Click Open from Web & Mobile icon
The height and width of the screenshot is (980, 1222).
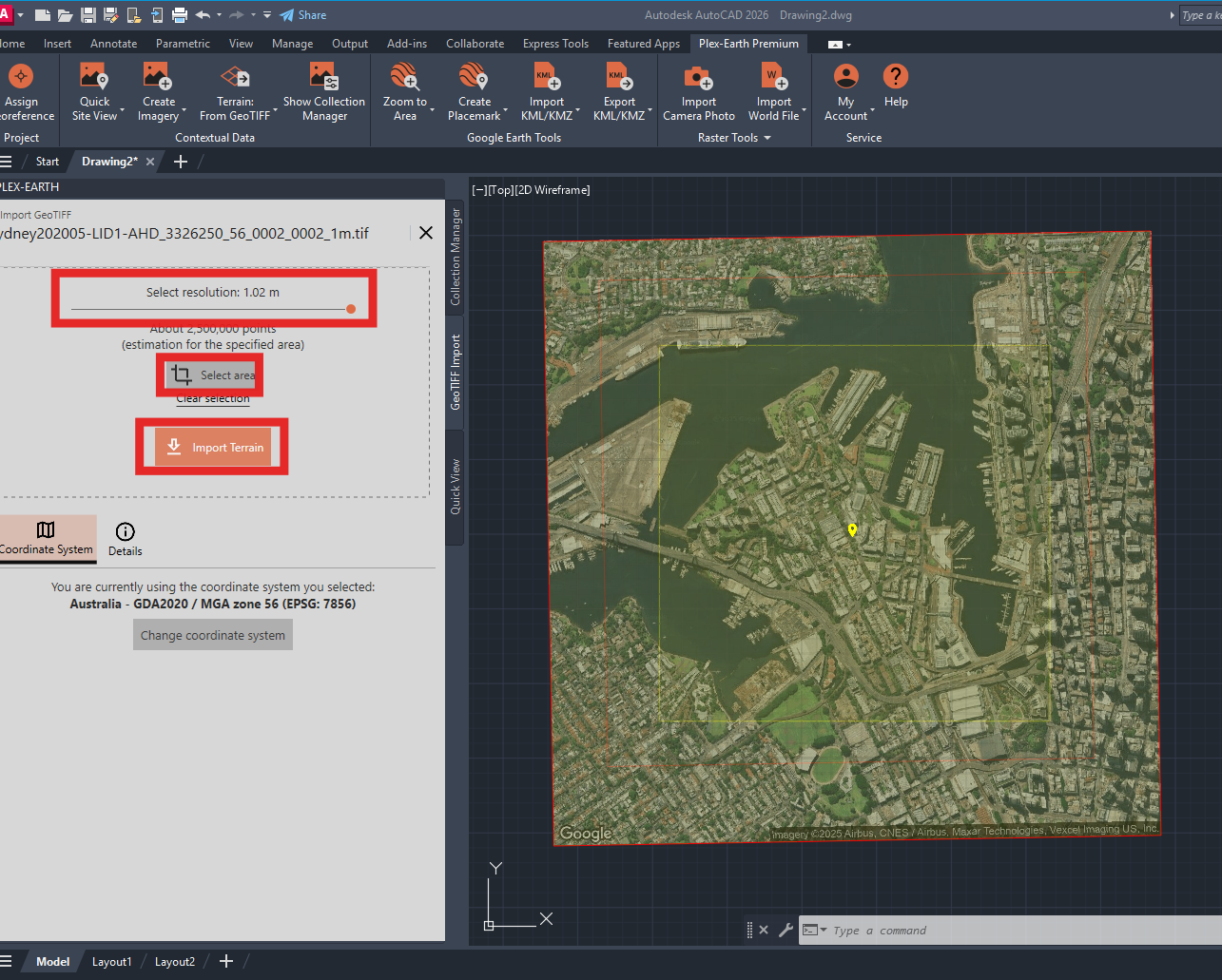(133, 15)
